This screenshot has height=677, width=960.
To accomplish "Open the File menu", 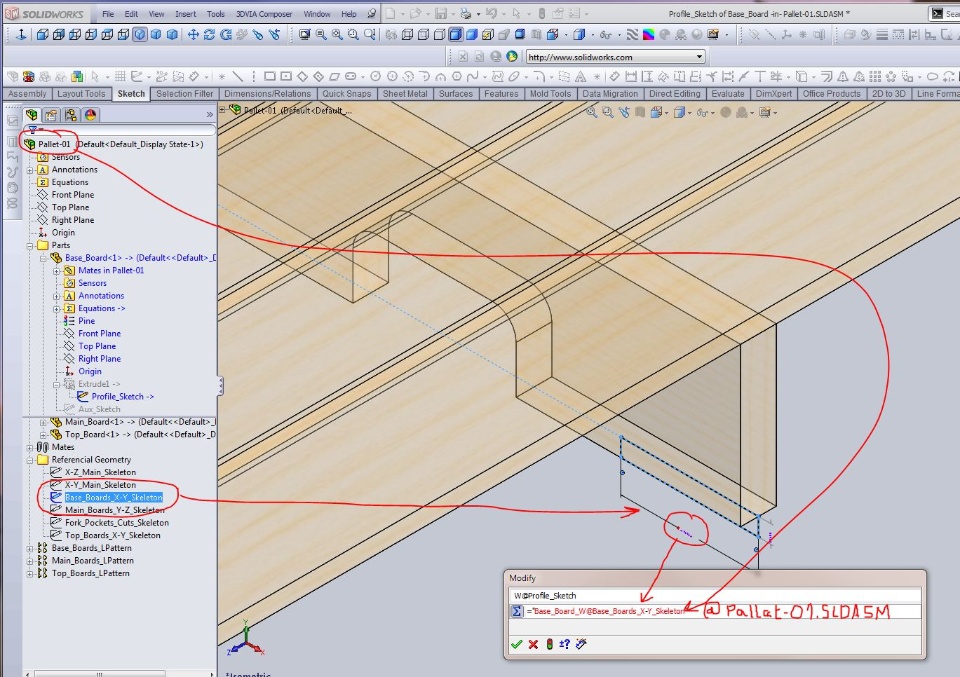I will (108, 13).
